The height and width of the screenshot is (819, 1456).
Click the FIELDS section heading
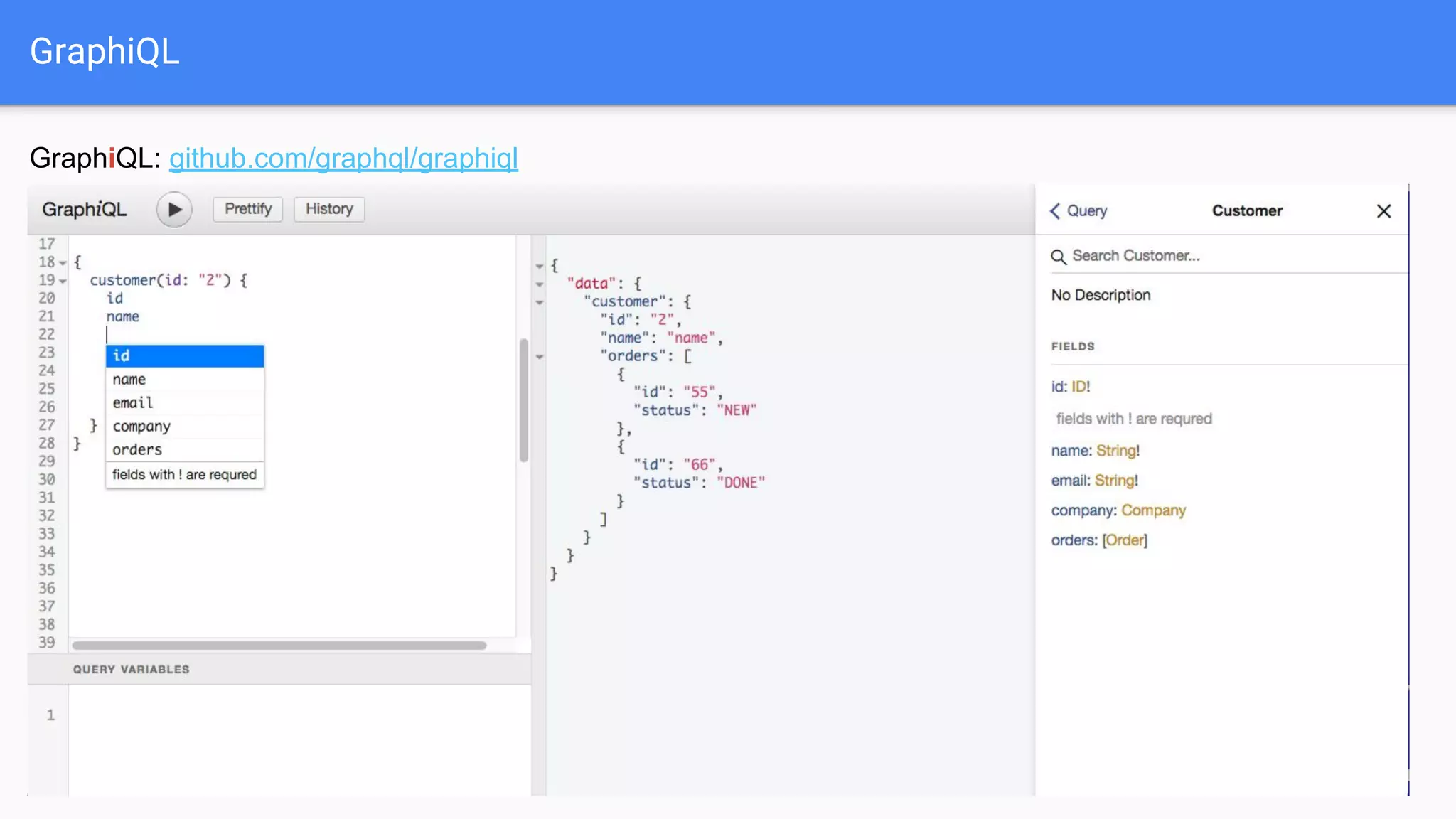pos(1073,346)
